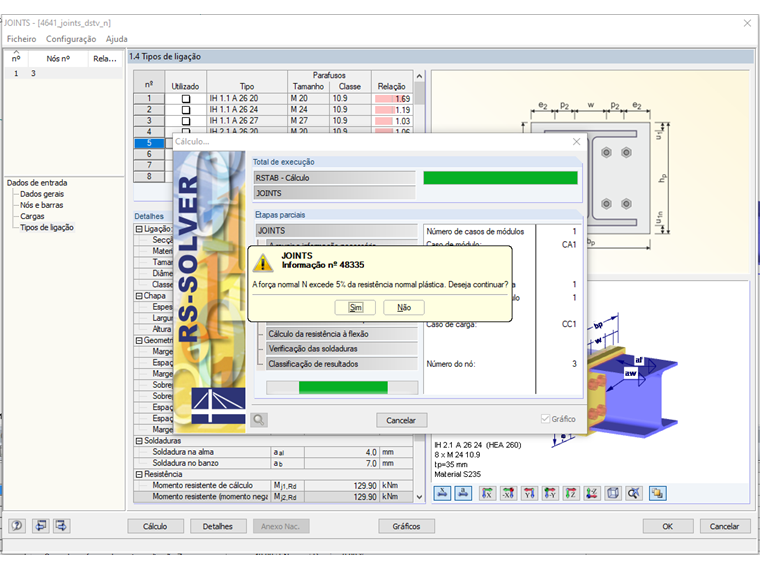Check Utilizado box for row 1
Screen dimensions: 760x570
pyautogui.click(x=186, y=99)
